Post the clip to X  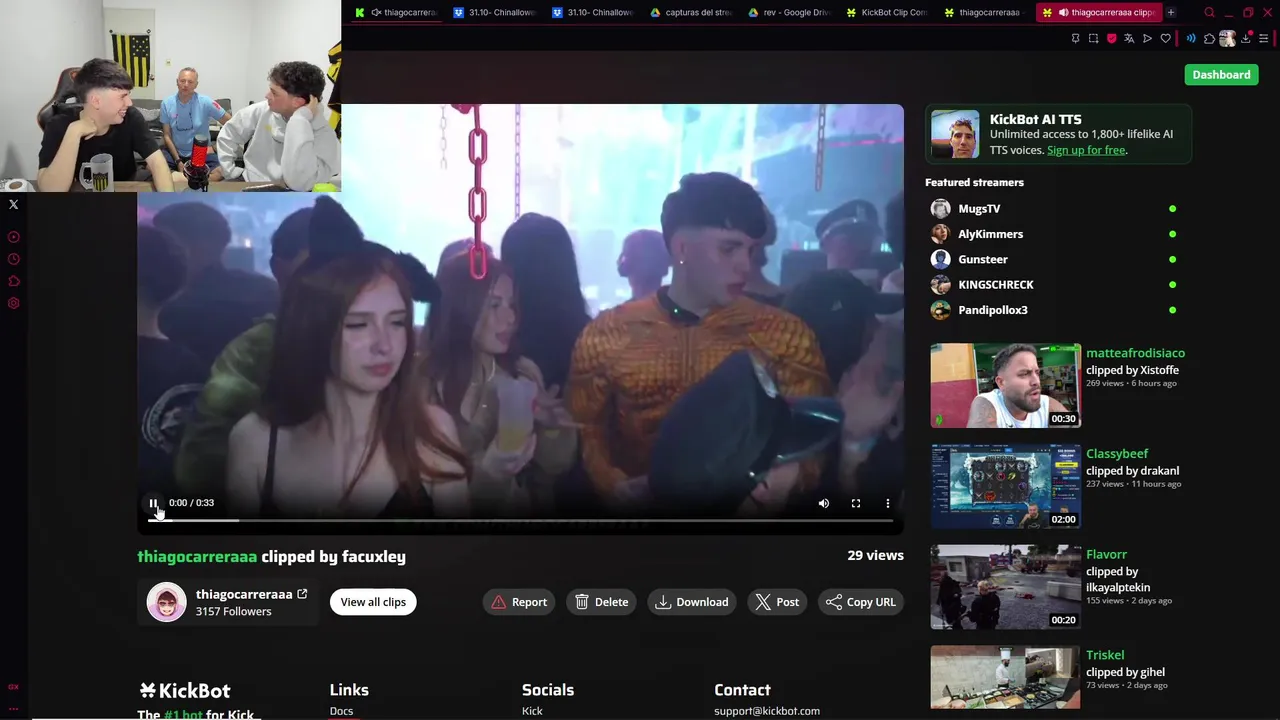point(777,602)
